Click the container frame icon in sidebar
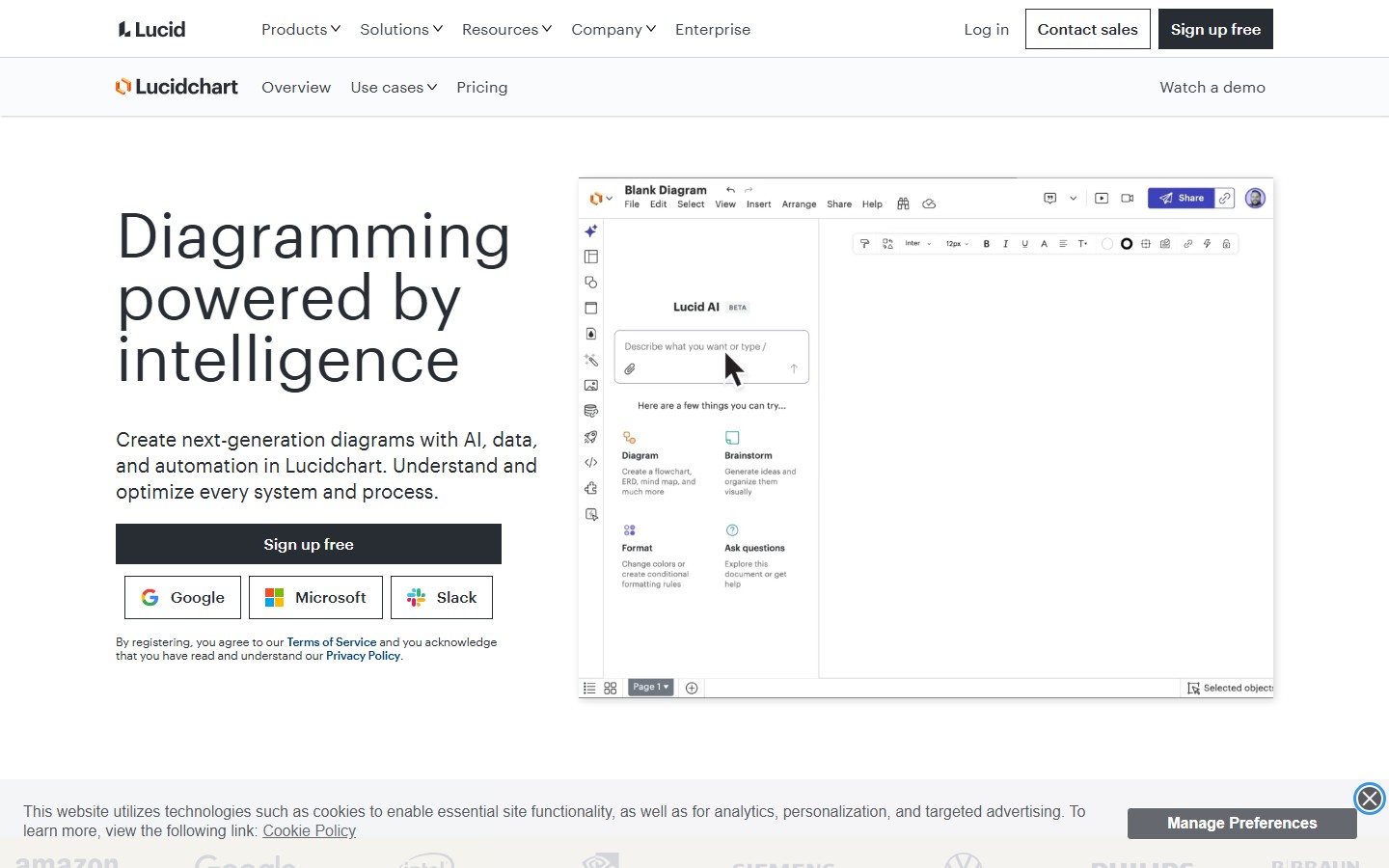The width and height of the screenshot is (1389, 868). click(x=591, y=309)
